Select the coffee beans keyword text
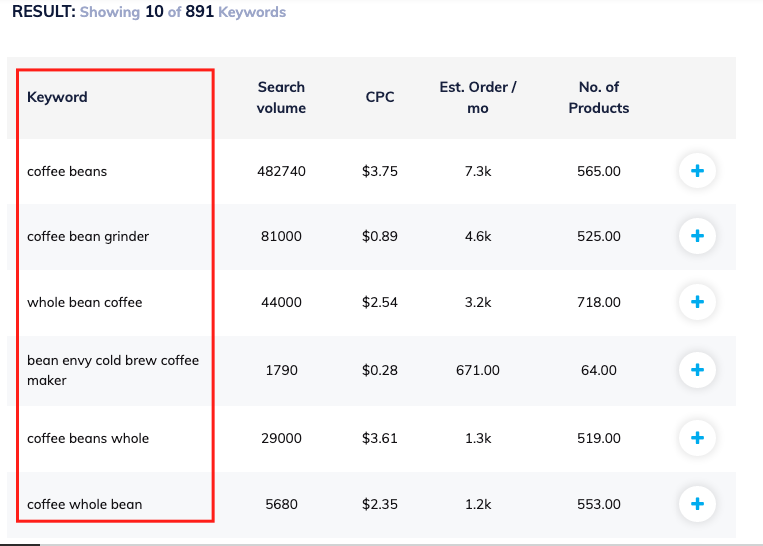Screen dimensions: 763x546 tap(67, 171)
